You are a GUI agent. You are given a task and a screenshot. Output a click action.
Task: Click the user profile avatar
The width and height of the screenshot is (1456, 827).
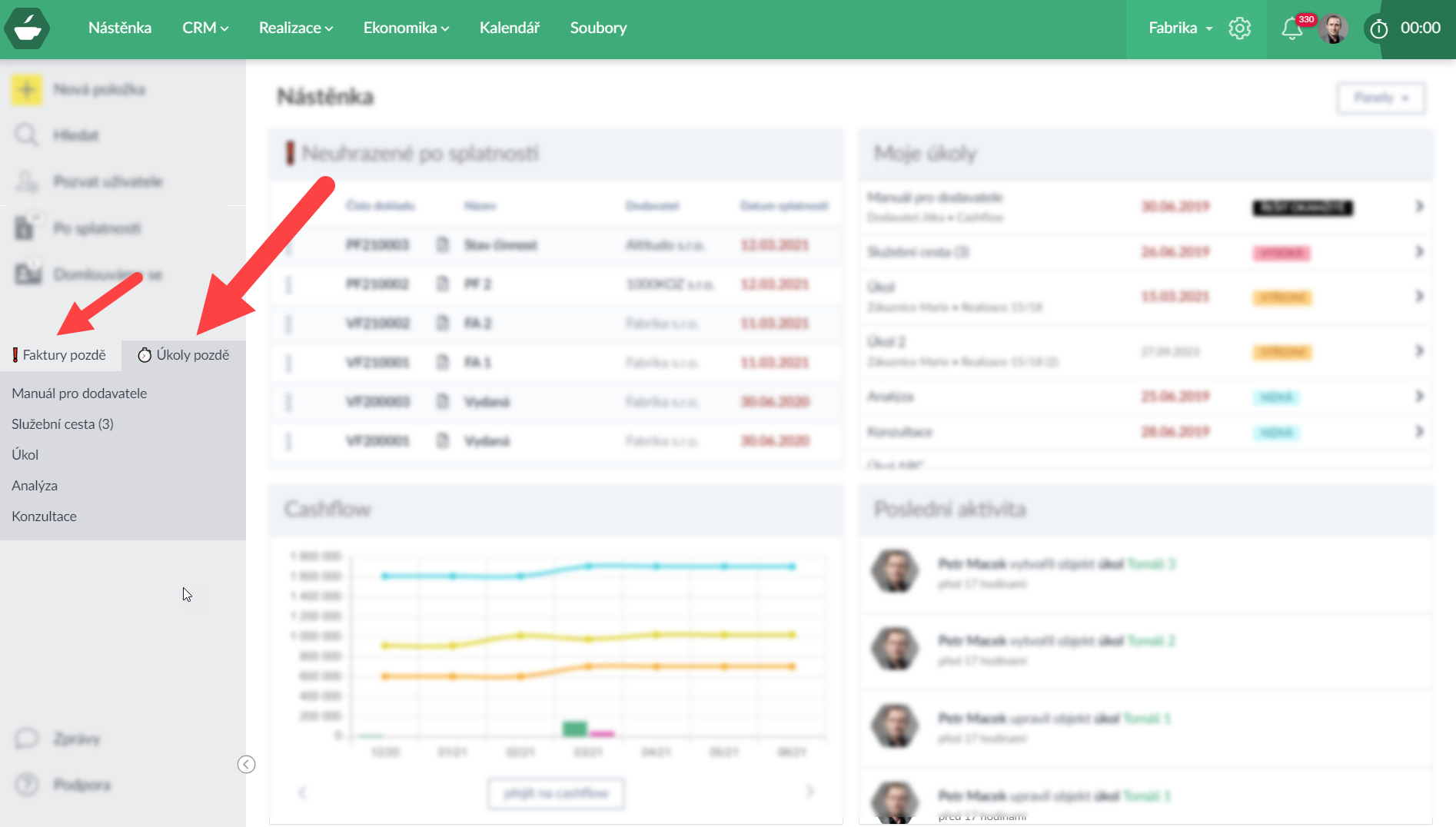click(x=1334, y=28)
